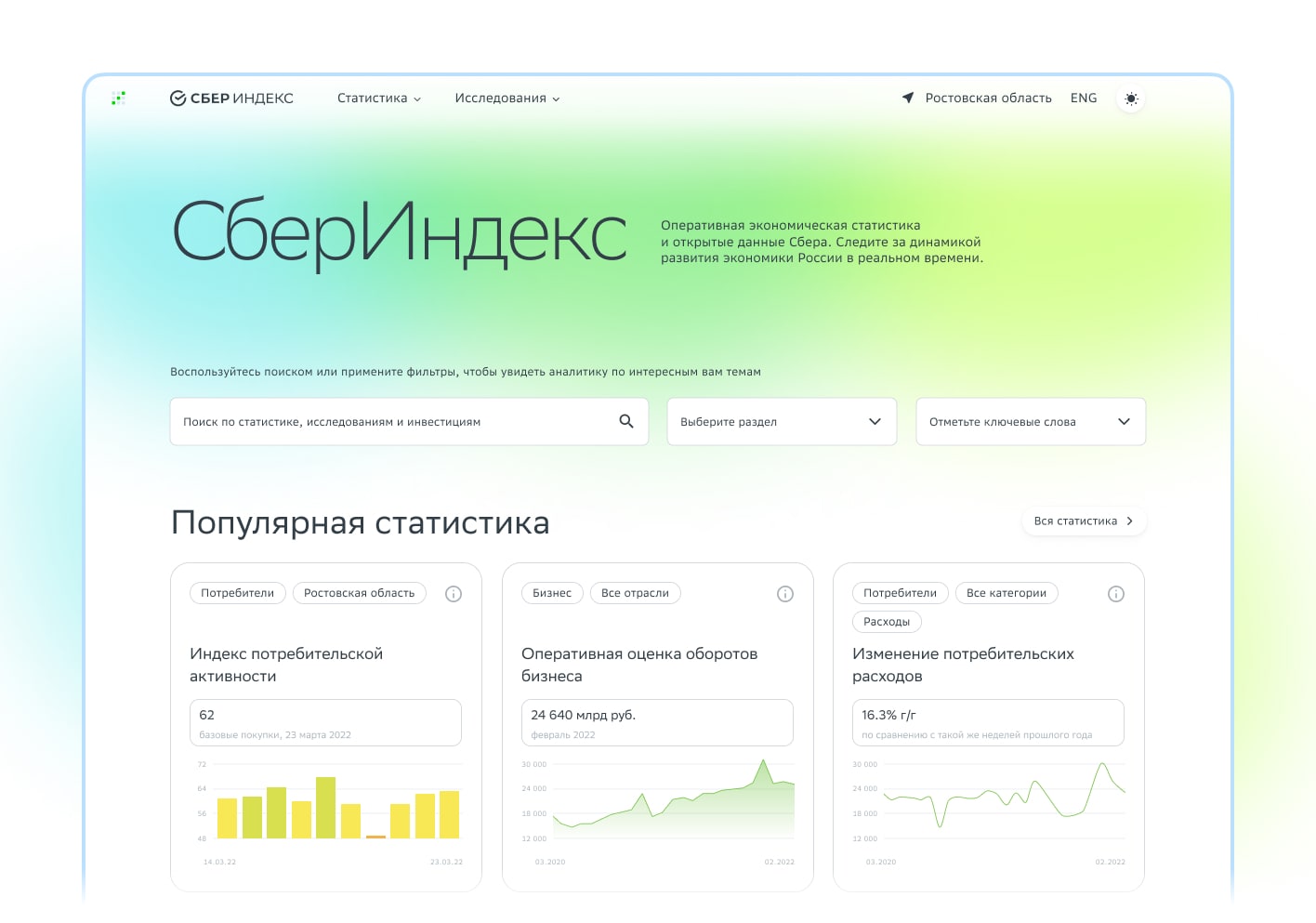This screenshot has width=1316, height=923.
Task: Click the search magnifier icon
Action: pyautogui.click(x=626, y=421)
